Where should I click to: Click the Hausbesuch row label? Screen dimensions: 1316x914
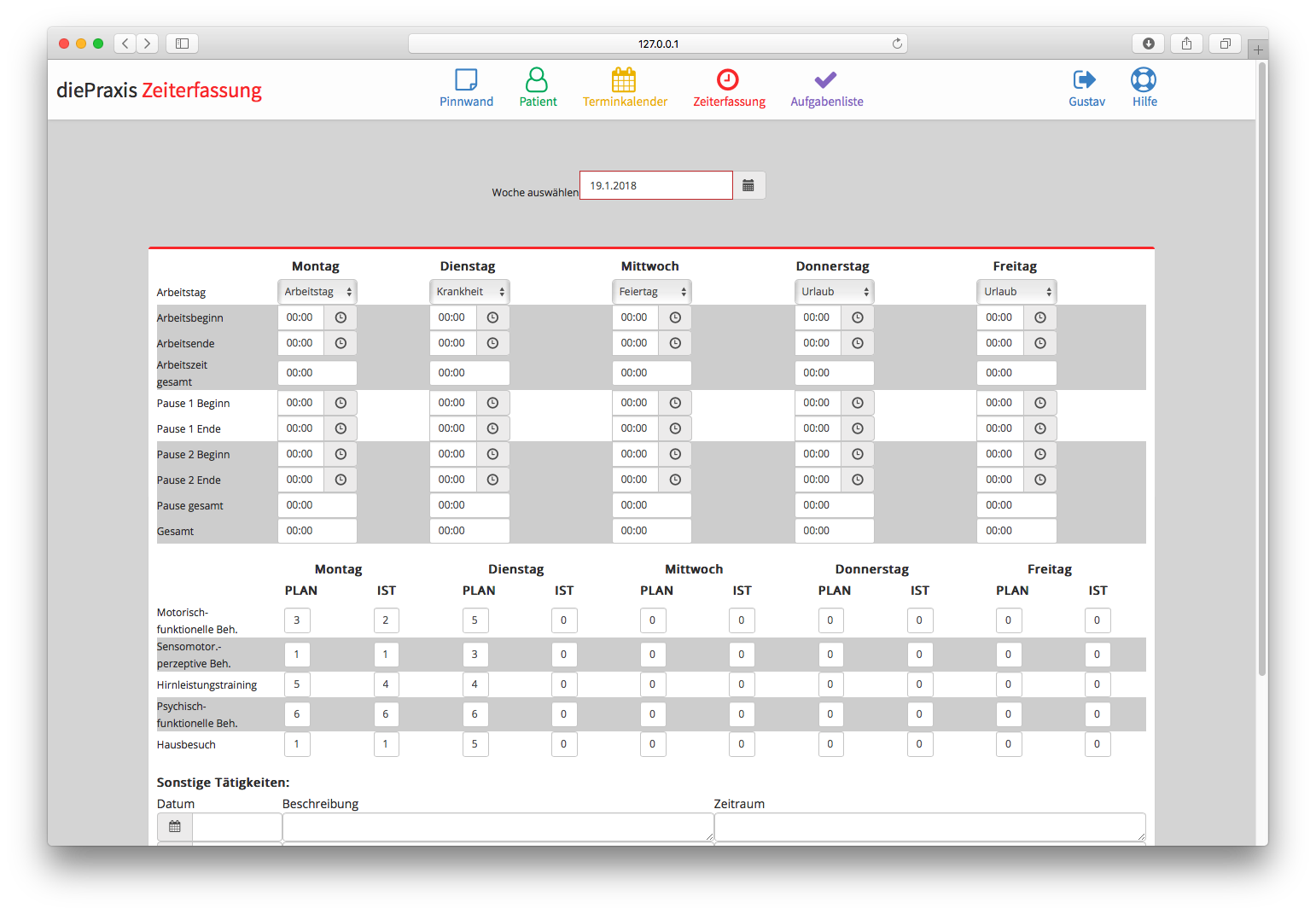click(186, 745)
